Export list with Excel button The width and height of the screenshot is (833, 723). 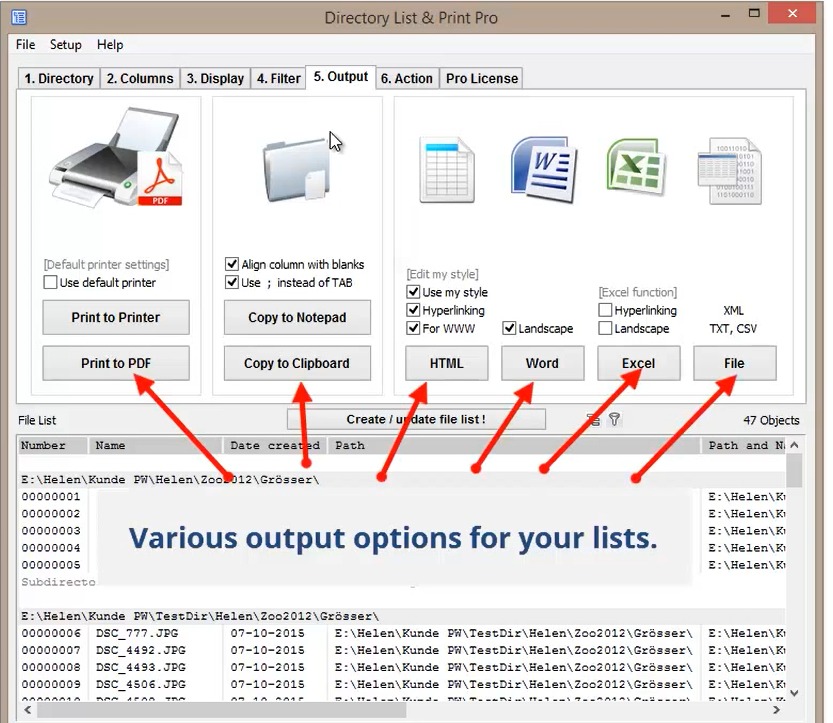pos(639,363)
